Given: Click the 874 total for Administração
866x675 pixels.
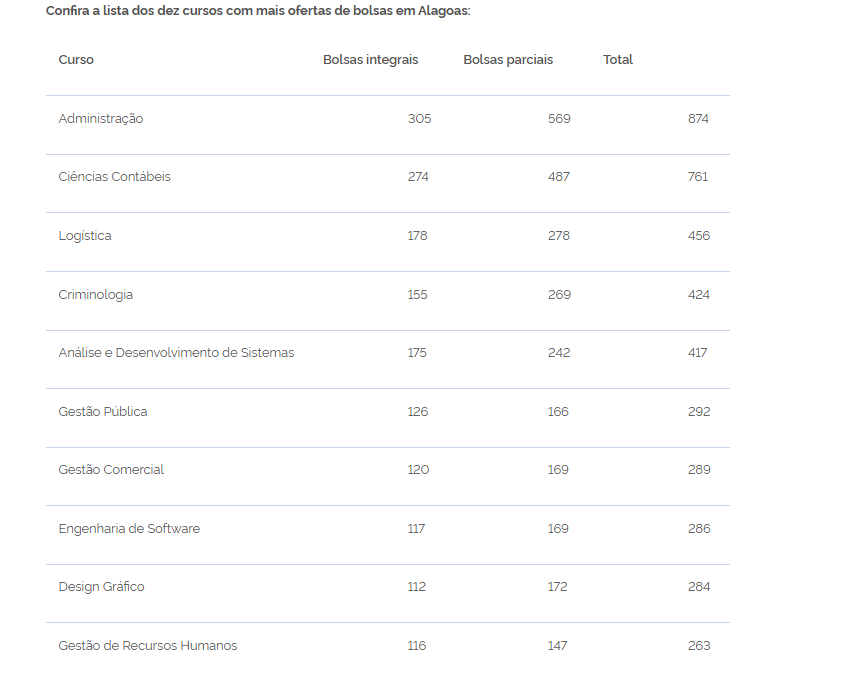Looking at the screenshot, I should (x=698, y=119).
